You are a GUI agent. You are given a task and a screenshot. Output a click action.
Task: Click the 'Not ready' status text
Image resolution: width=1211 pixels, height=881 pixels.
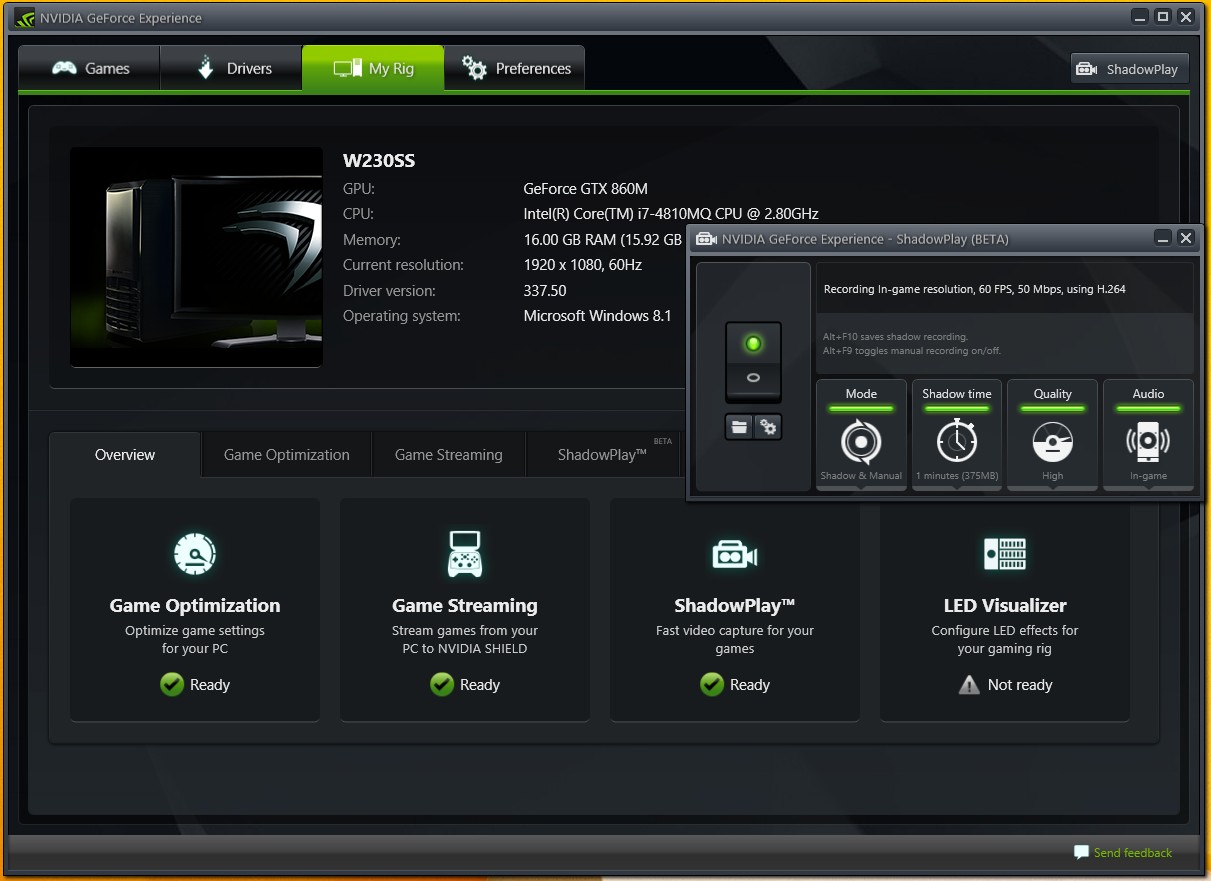click(x=1020, y=685)
